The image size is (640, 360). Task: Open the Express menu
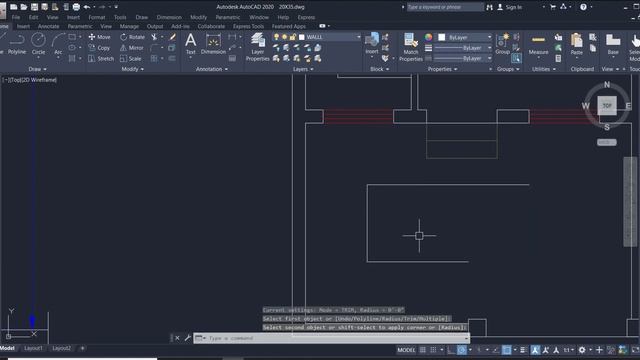[306, 18]
